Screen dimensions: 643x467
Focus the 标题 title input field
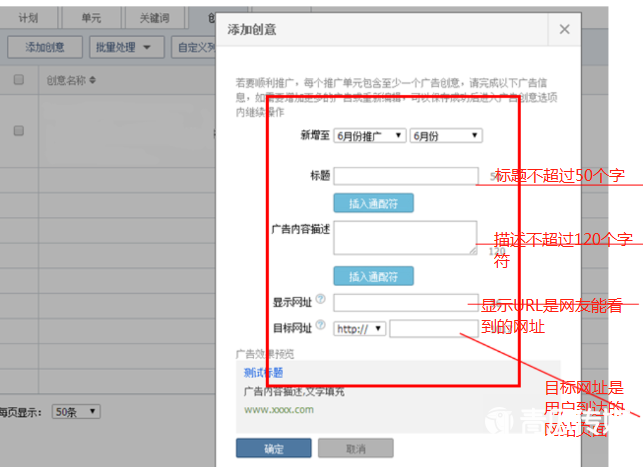coord(406,176)
